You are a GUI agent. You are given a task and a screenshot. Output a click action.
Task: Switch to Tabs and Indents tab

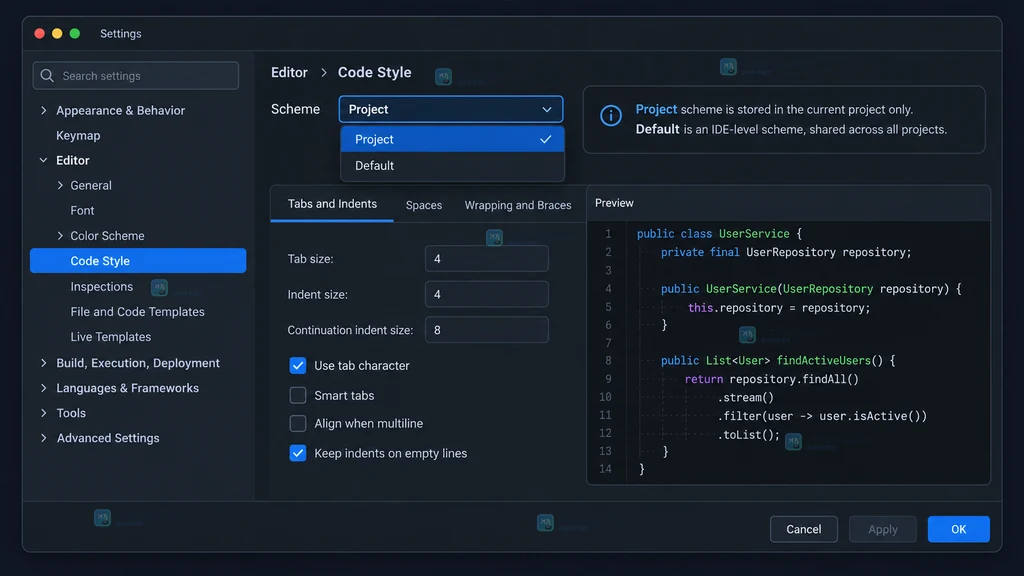332,204
